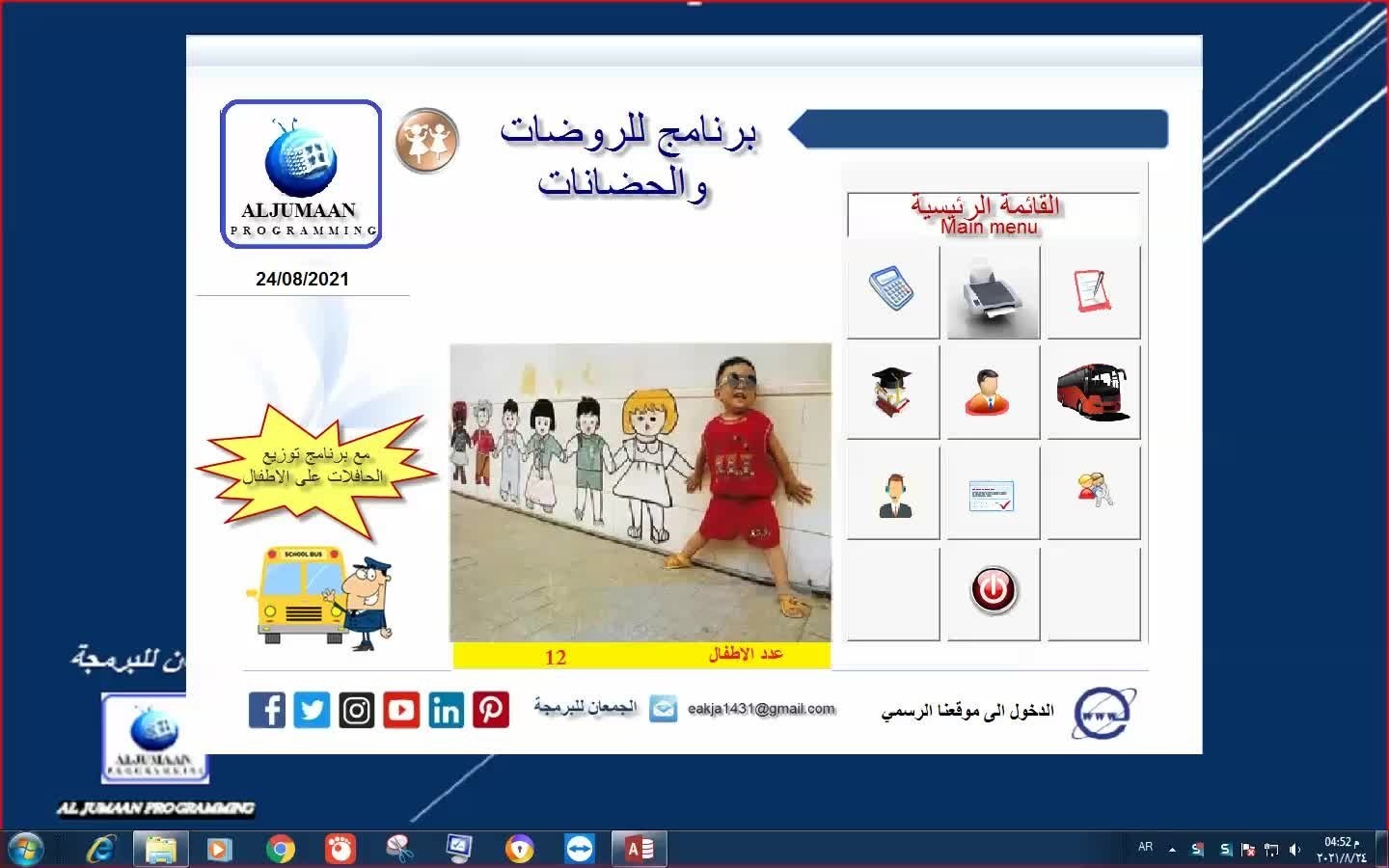Open the Twitter social link

(312, 710)
